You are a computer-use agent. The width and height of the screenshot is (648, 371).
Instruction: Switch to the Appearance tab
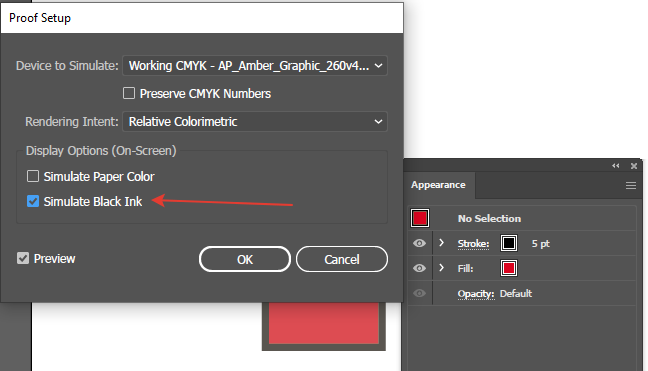438,185
